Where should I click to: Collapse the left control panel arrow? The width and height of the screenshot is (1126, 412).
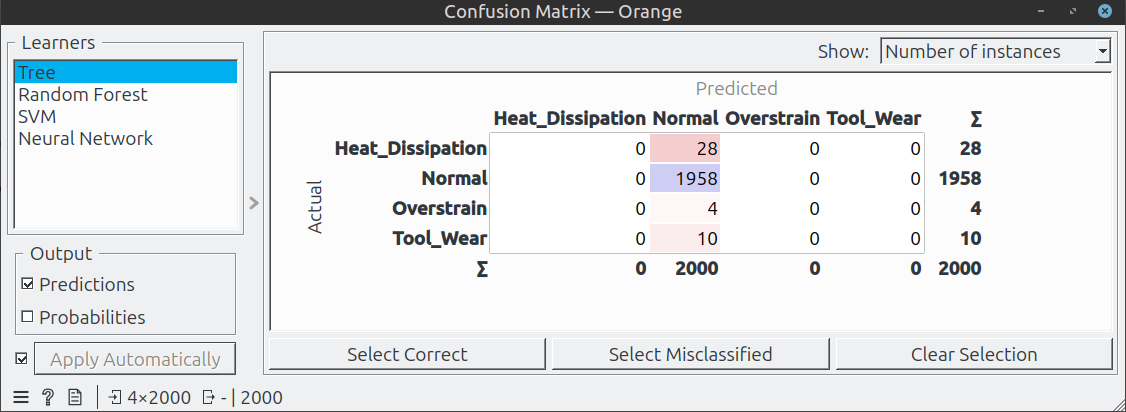[253, 203]
